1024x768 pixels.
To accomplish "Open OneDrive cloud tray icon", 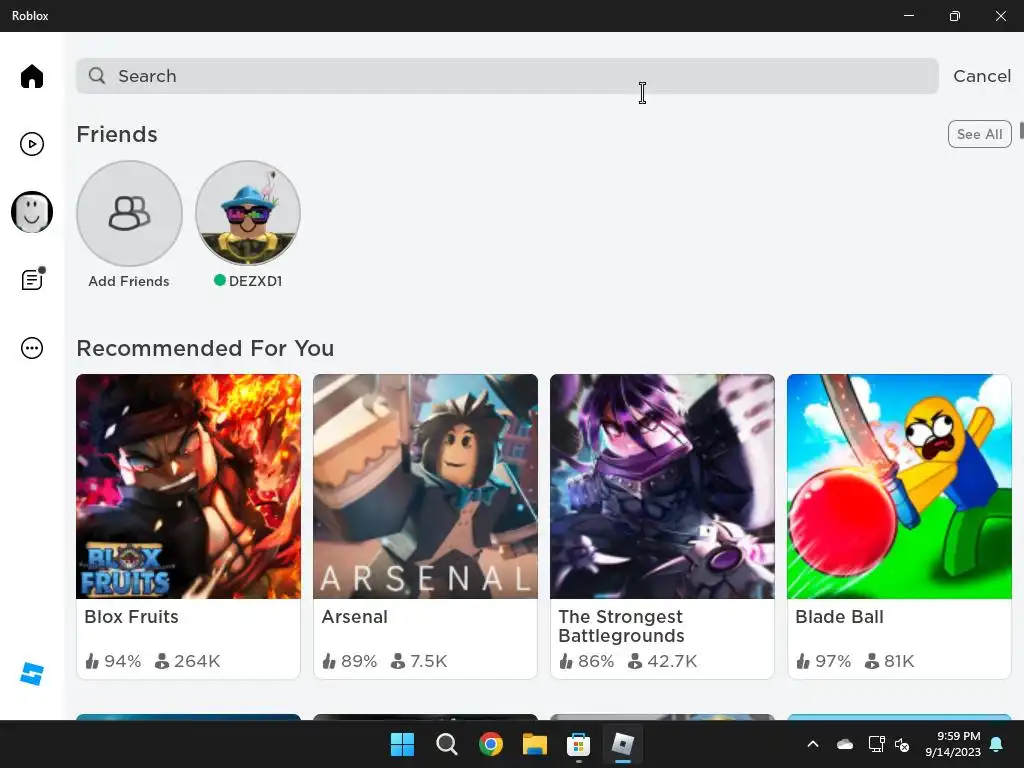I will 845,744.
